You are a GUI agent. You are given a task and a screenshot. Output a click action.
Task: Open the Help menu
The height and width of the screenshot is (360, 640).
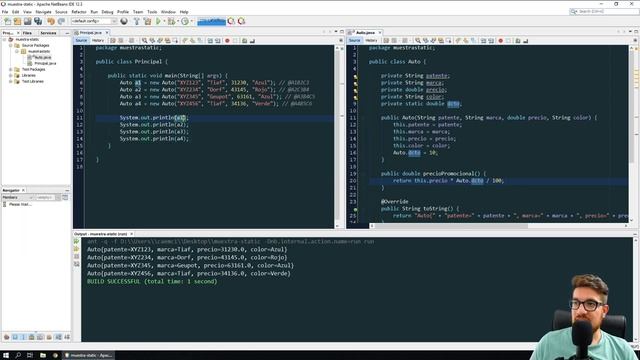point(184,12)
